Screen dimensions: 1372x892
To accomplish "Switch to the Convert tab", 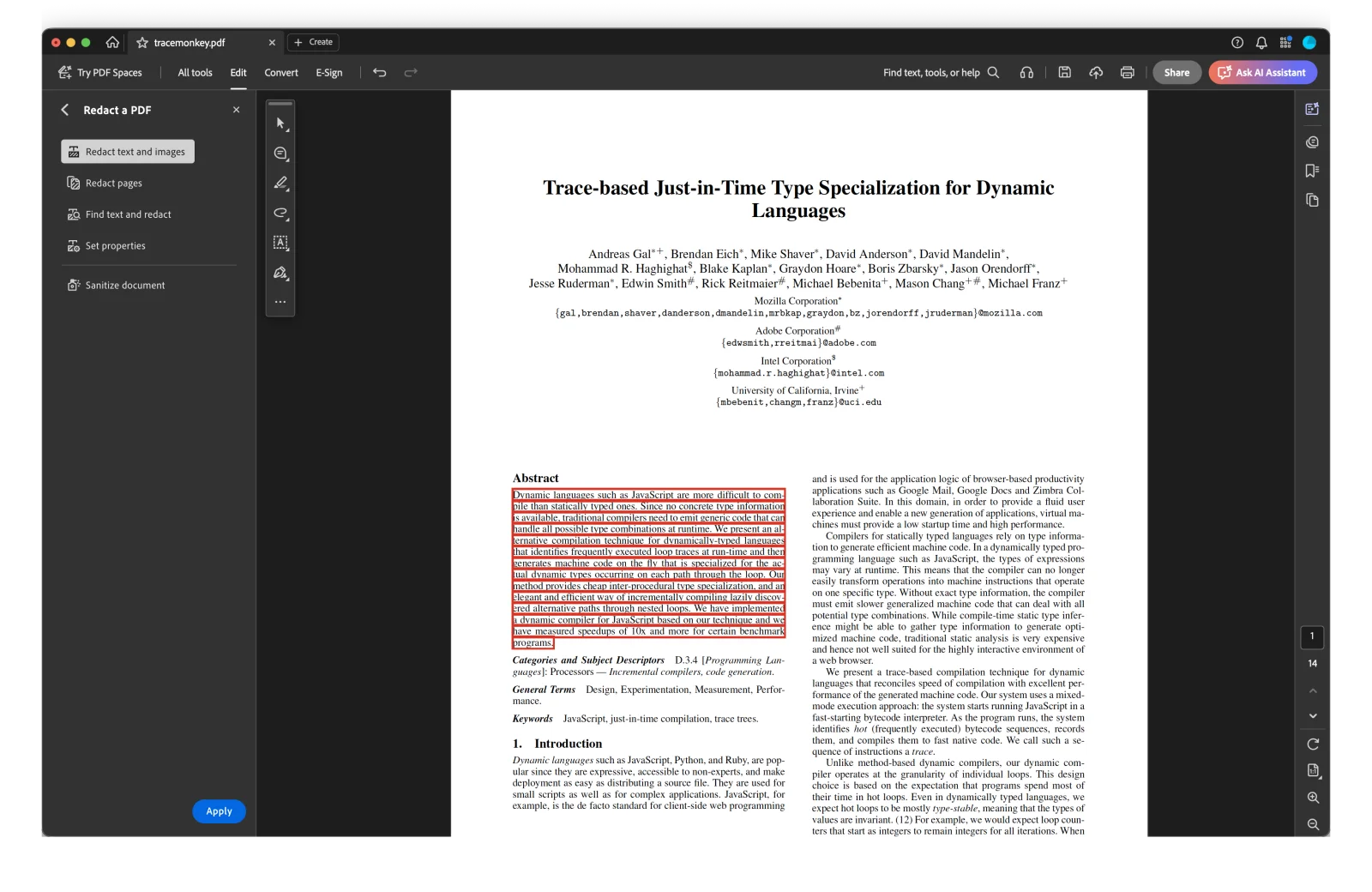I will pyautogui.click(x=281, y=73).
